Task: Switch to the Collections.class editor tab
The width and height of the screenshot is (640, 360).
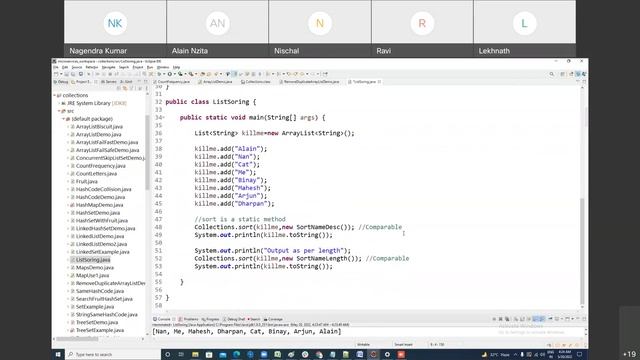Action: point(256,82)
